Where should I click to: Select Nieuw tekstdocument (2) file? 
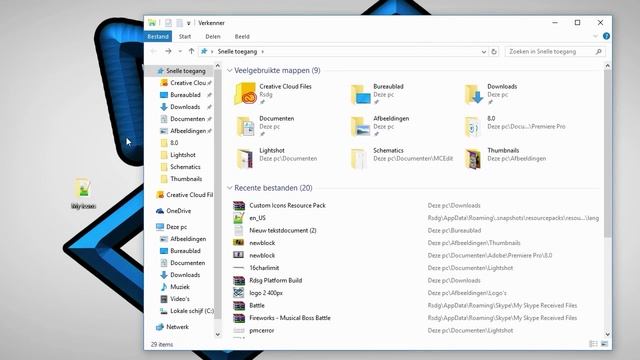tap(283, 231)
